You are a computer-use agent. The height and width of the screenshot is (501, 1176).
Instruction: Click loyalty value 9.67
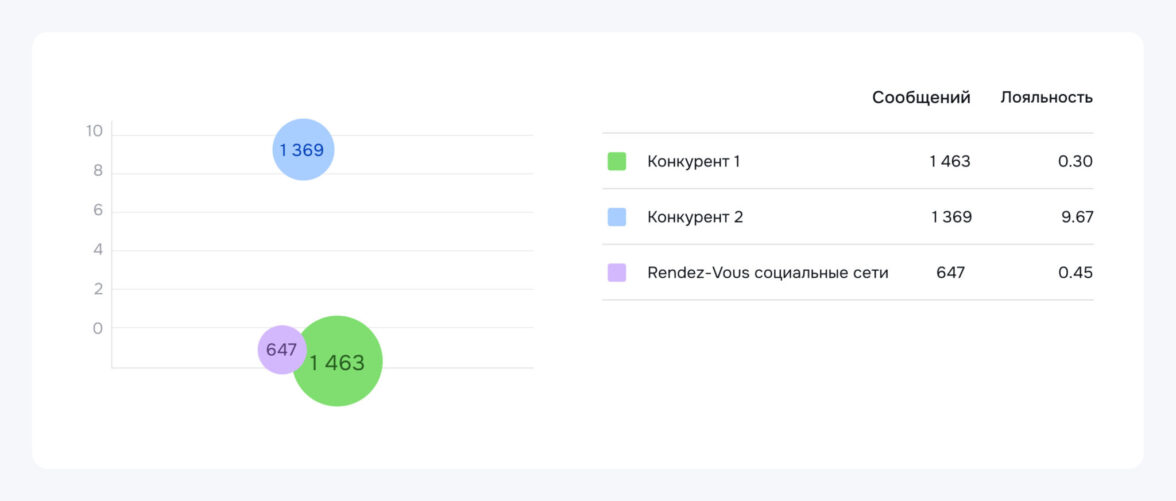click(1075, 217)
